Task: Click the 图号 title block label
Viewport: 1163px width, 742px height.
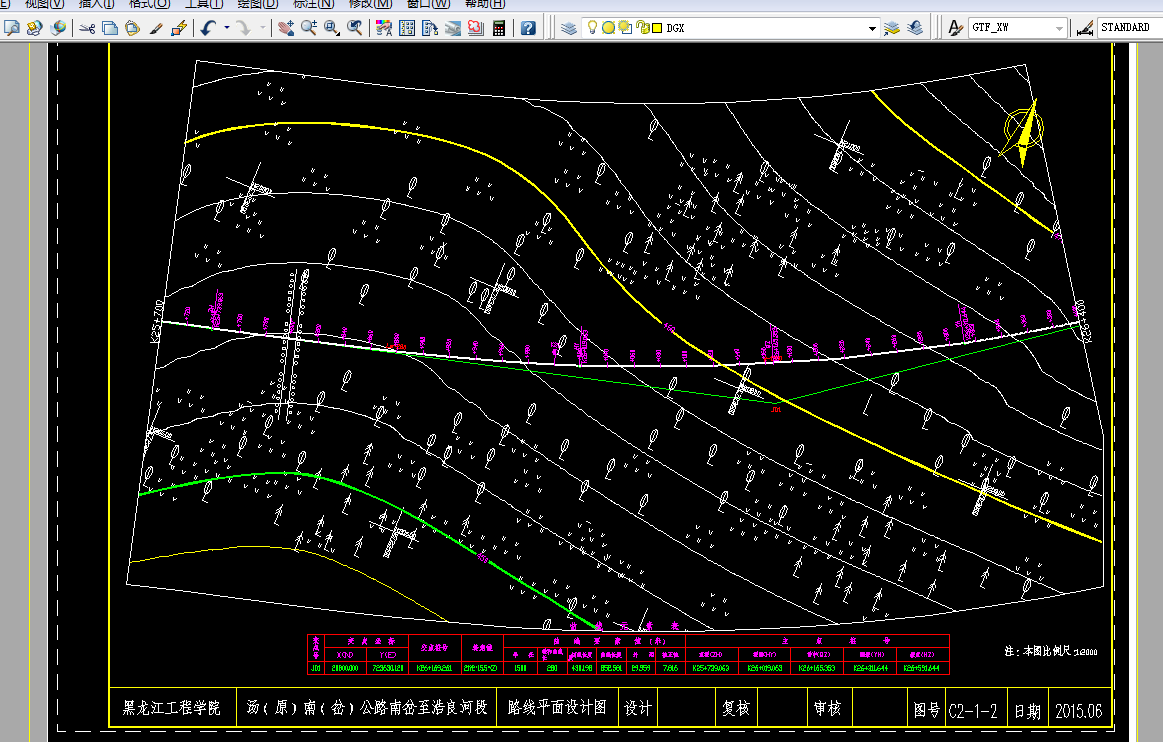Action: coord(926,711)
